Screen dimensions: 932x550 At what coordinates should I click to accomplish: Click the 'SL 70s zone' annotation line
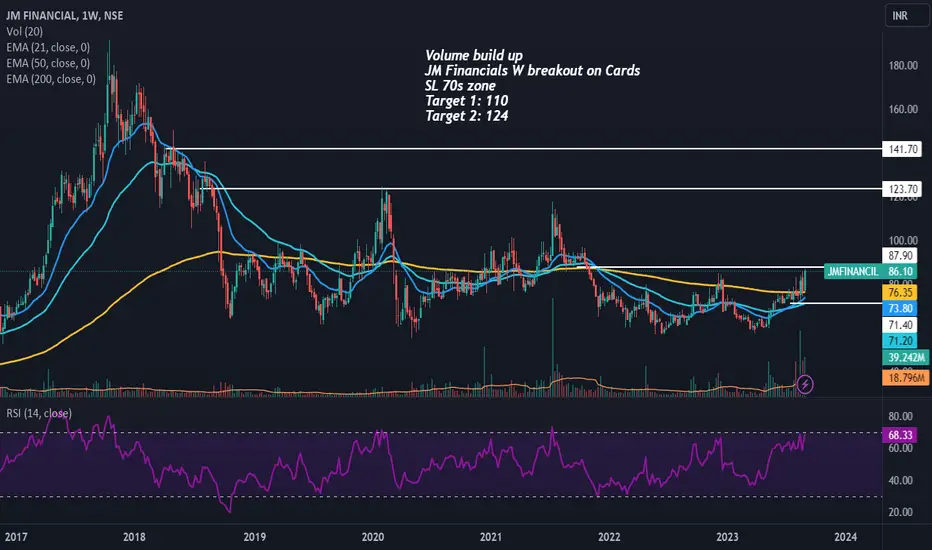click(460, 86)
